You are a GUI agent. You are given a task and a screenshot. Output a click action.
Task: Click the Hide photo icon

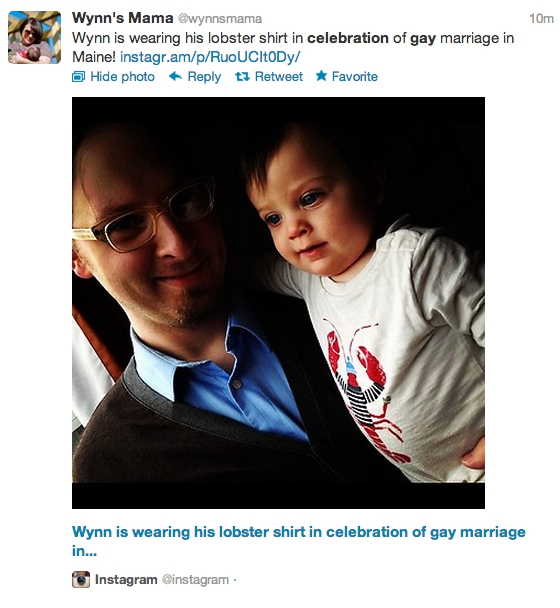(78, 77)
